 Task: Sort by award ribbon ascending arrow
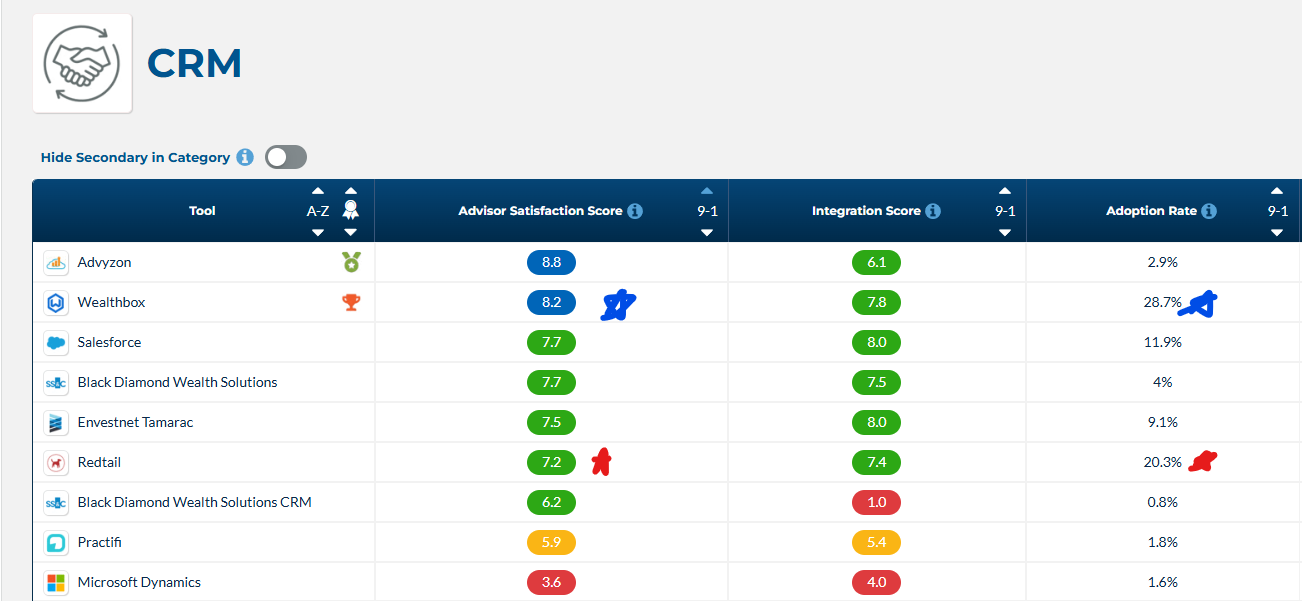(x=350, y=190)
